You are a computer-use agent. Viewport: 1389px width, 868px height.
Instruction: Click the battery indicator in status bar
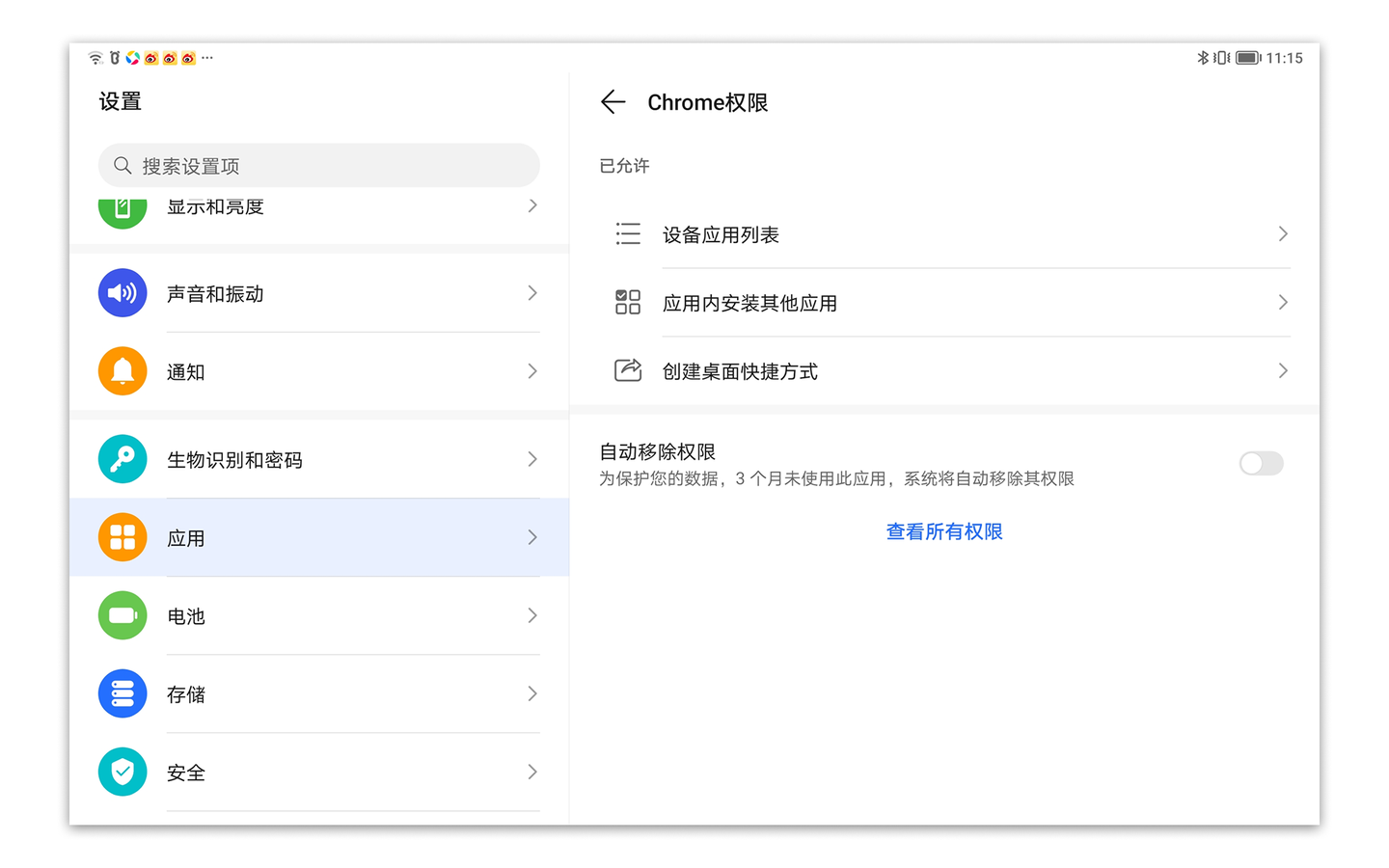[1248, 58]
